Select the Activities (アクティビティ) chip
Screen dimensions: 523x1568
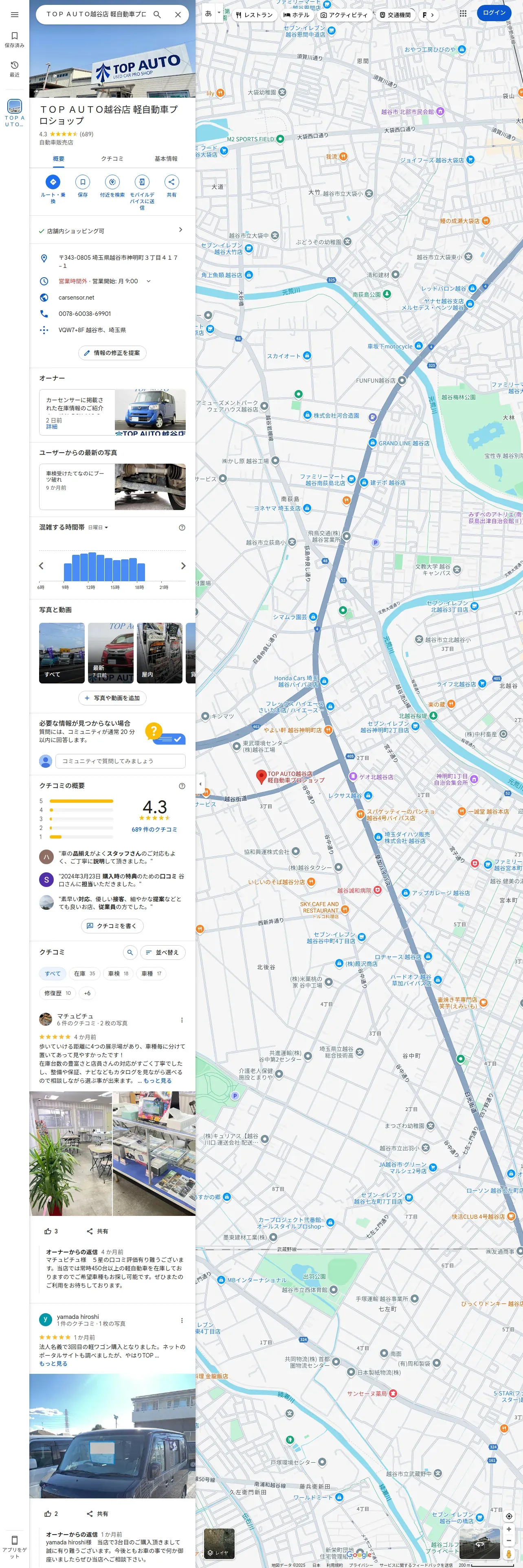[344, 15]
